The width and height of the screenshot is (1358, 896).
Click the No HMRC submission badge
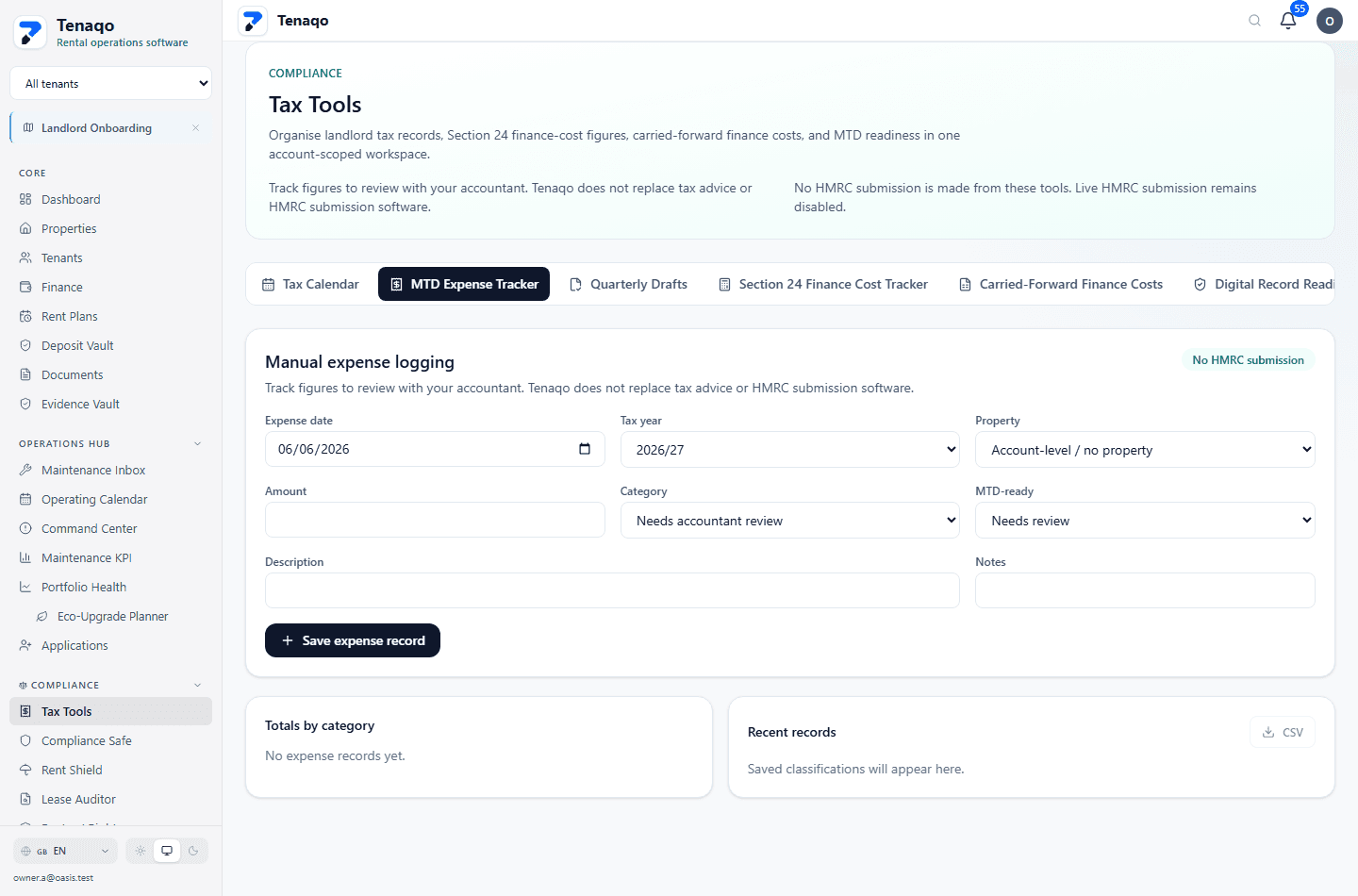click(1248, 360)
